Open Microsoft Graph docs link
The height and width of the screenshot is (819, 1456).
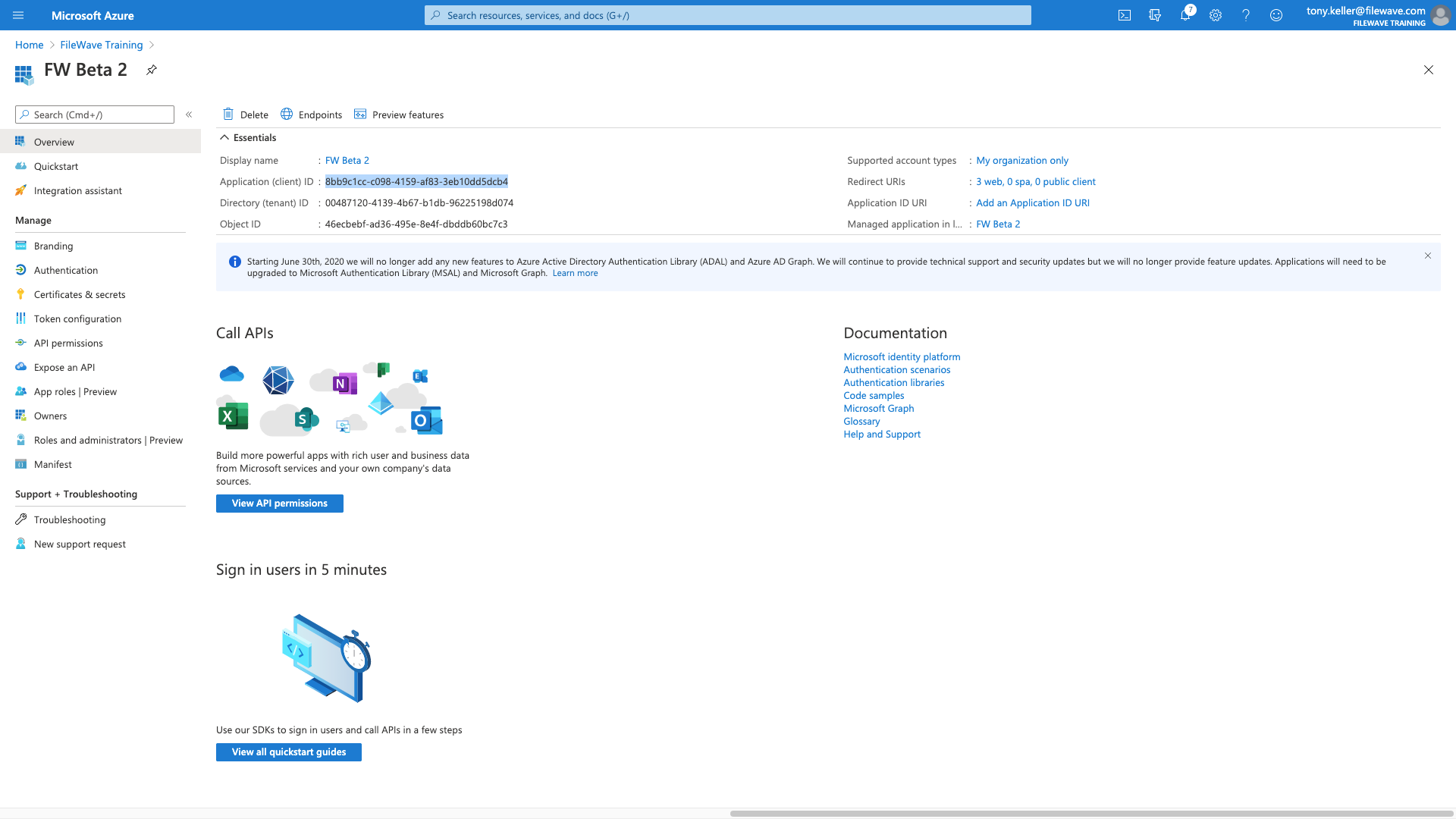pyautogui.click(x=879, y=408)
